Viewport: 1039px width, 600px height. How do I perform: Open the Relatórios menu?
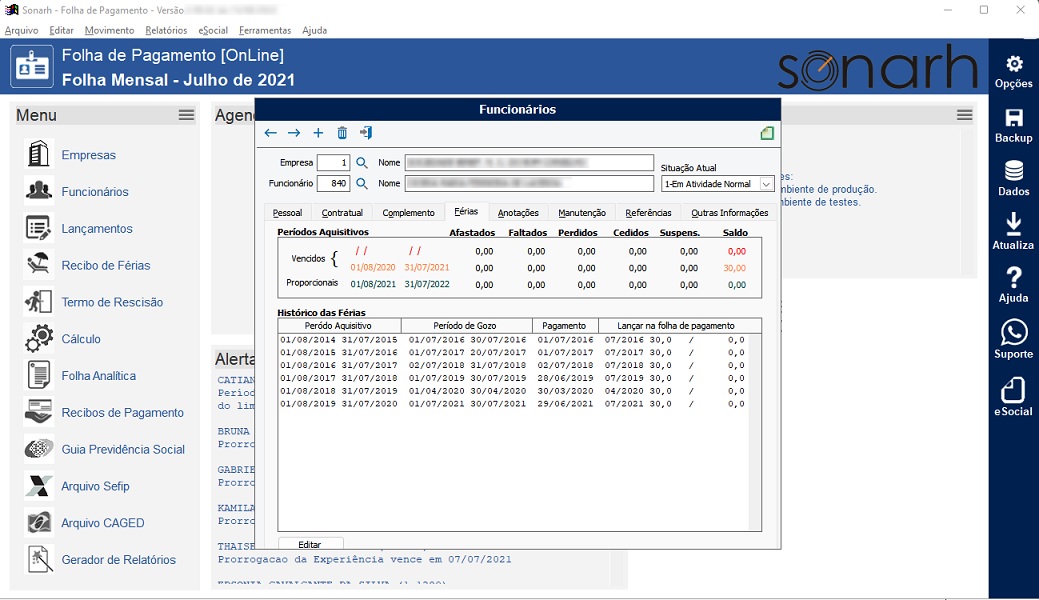166,31
